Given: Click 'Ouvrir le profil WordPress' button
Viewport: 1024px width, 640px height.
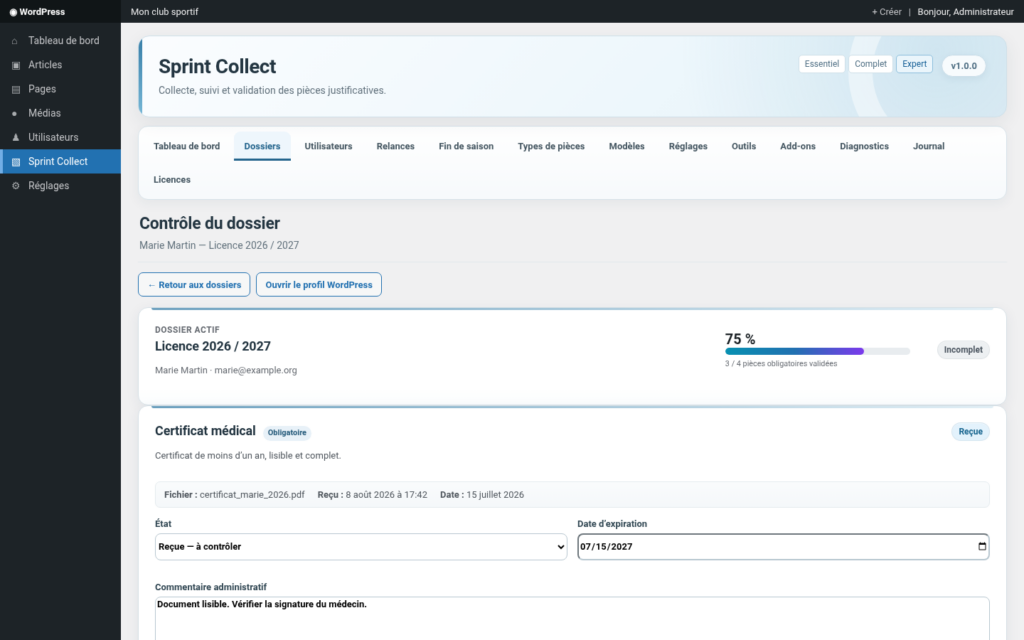Looking at the screenshot, I should [319, 285].
